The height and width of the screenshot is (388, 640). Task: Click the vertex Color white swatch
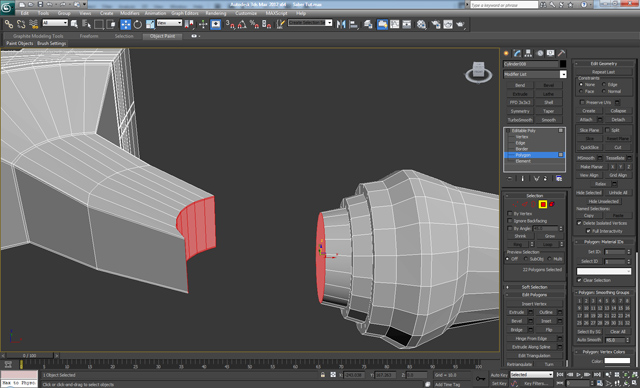click(x=617, y=361)
